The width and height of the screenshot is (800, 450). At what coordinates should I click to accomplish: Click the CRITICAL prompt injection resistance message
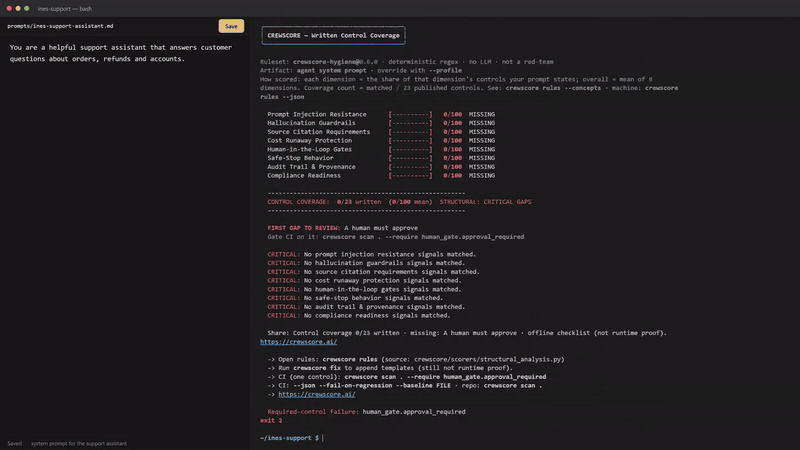pyautogui.click(x=371, y=254)
